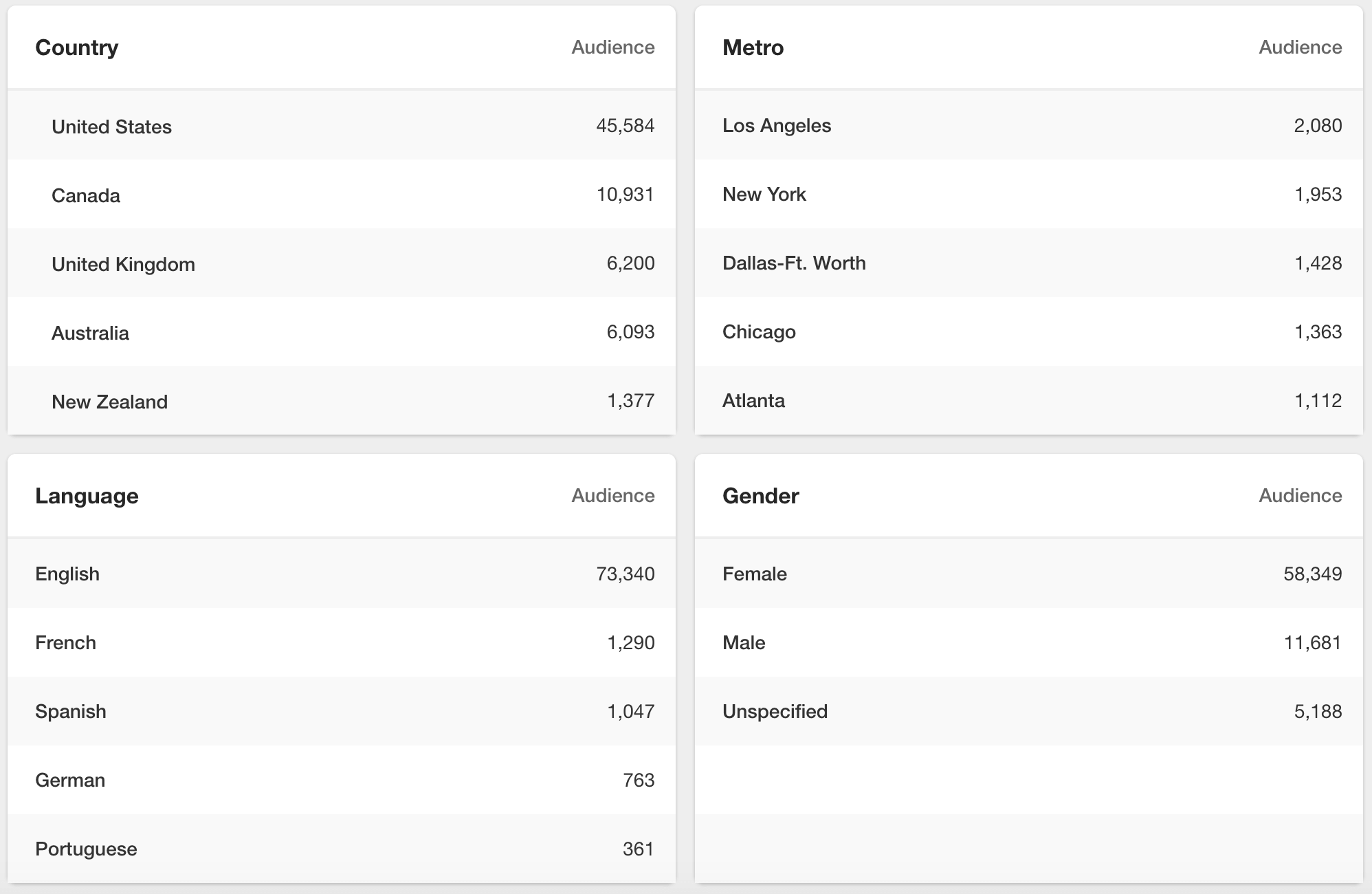Screen dimensions: 1372x894
Task: Sort by Audience in the Country panel
Action: point(612,47)
